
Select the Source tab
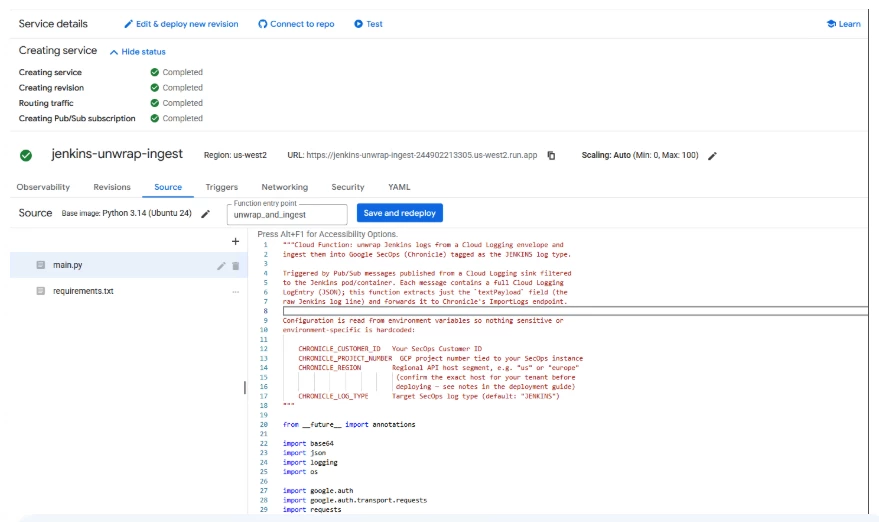pyautogui.click(x=168, y=187)
